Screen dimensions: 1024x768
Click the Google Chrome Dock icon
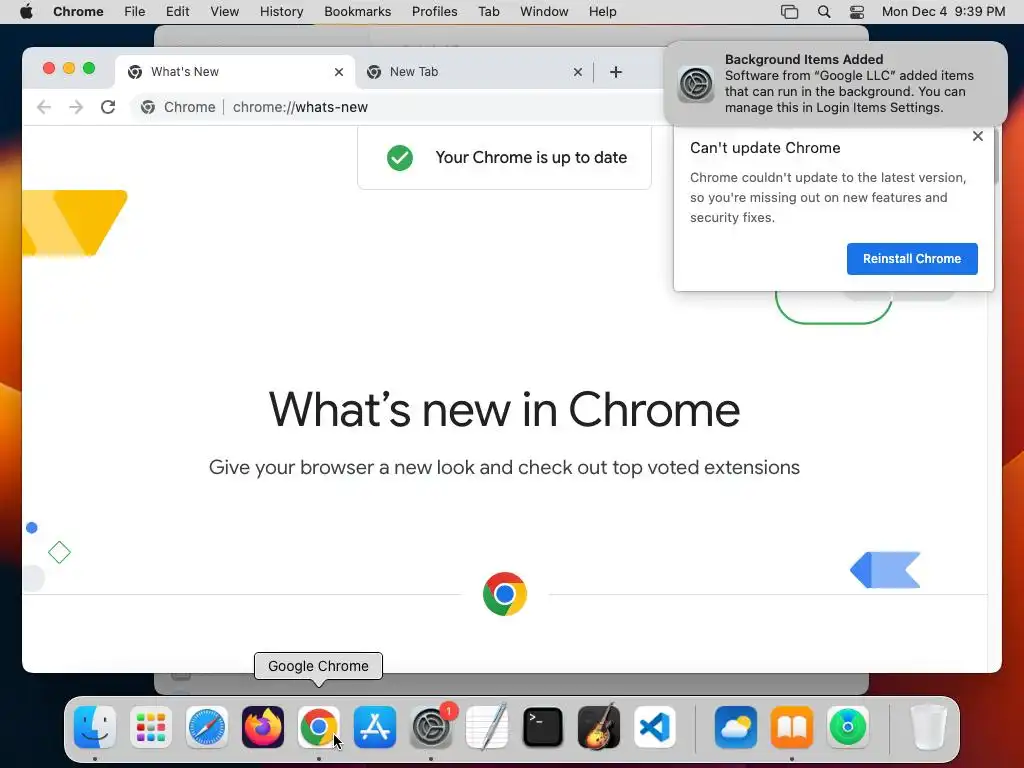319,727
